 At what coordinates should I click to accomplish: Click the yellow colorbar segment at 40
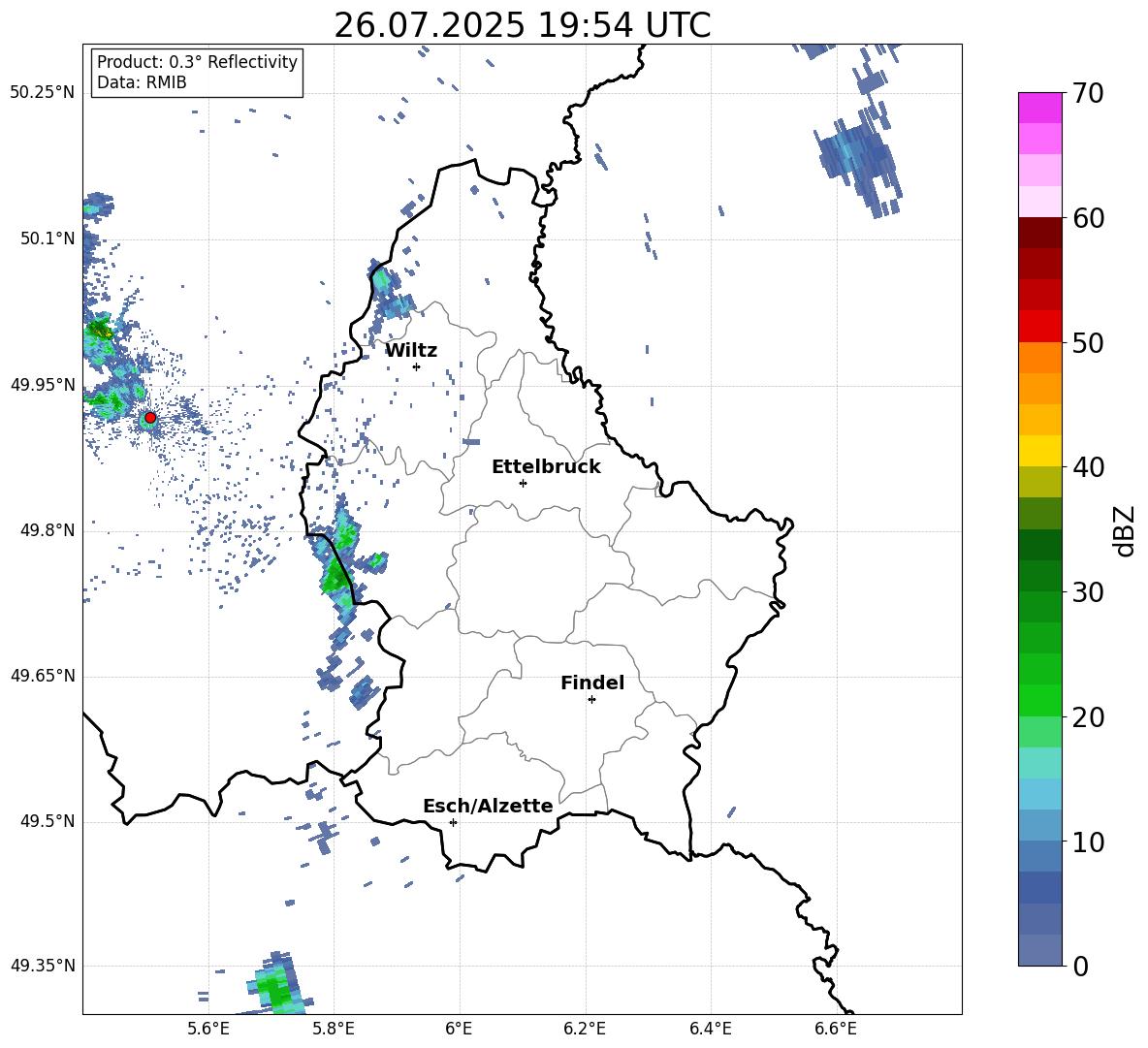(x=1039, y=451)
